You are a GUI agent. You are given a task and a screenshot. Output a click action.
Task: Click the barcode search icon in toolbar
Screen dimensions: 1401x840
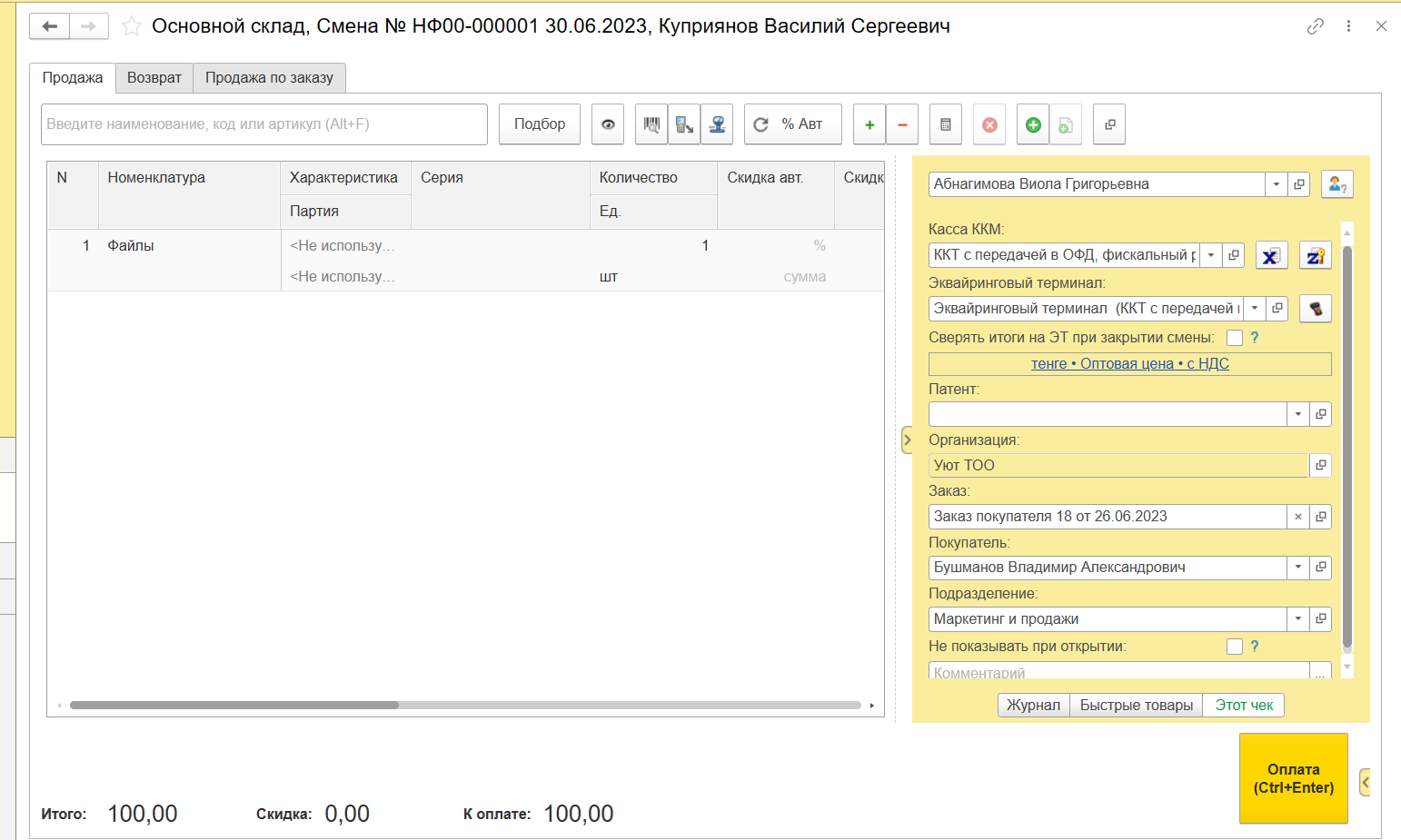(x=651, y=124)
